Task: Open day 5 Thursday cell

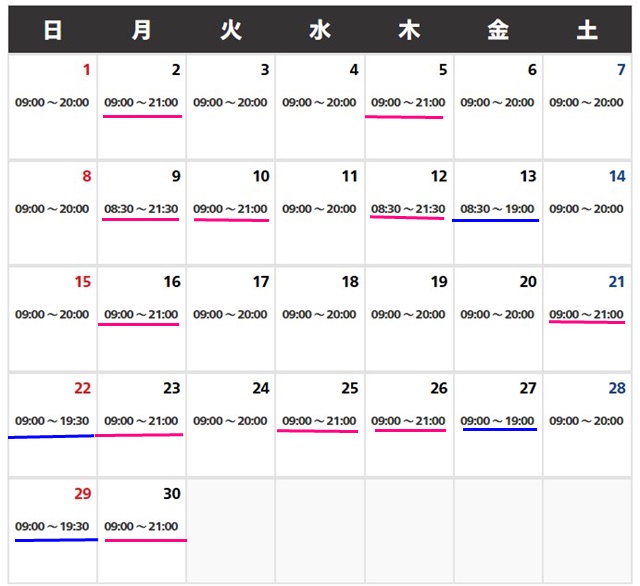Action: [x=408, y=105]
